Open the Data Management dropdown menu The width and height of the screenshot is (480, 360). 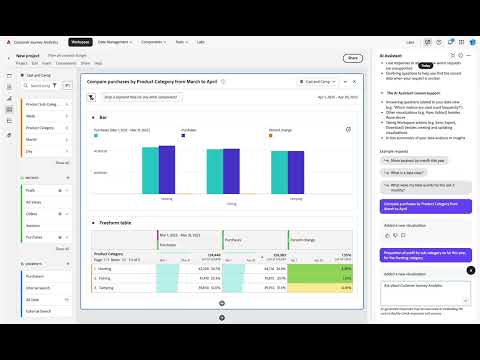(115, 42)
